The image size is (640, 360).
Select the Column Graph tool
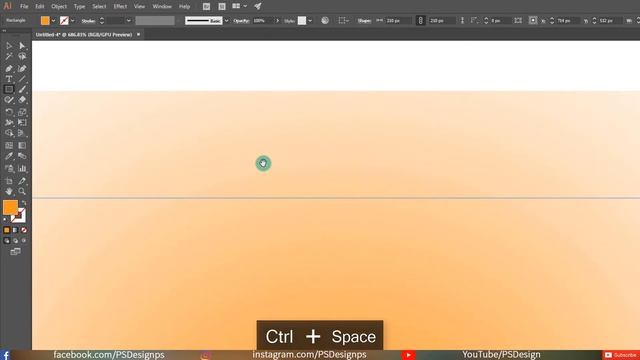(x=22, y=168)
